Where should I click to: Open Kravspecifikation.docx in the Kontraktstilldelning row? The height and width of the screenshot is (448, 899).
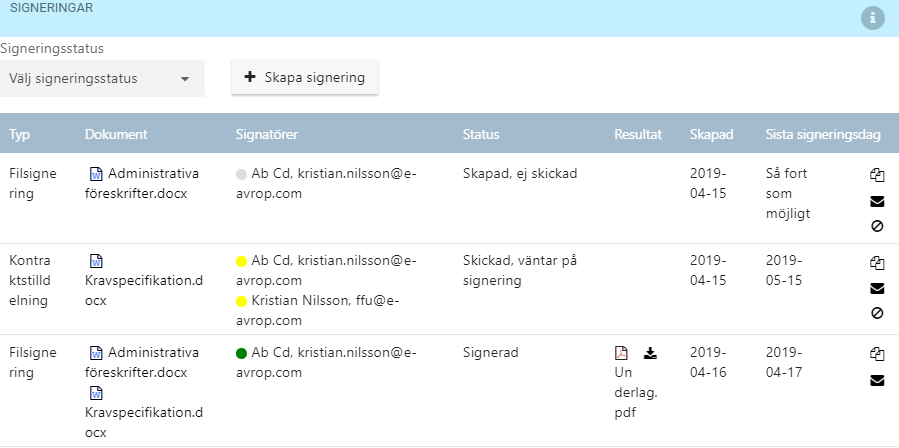(x=143, y=281)
